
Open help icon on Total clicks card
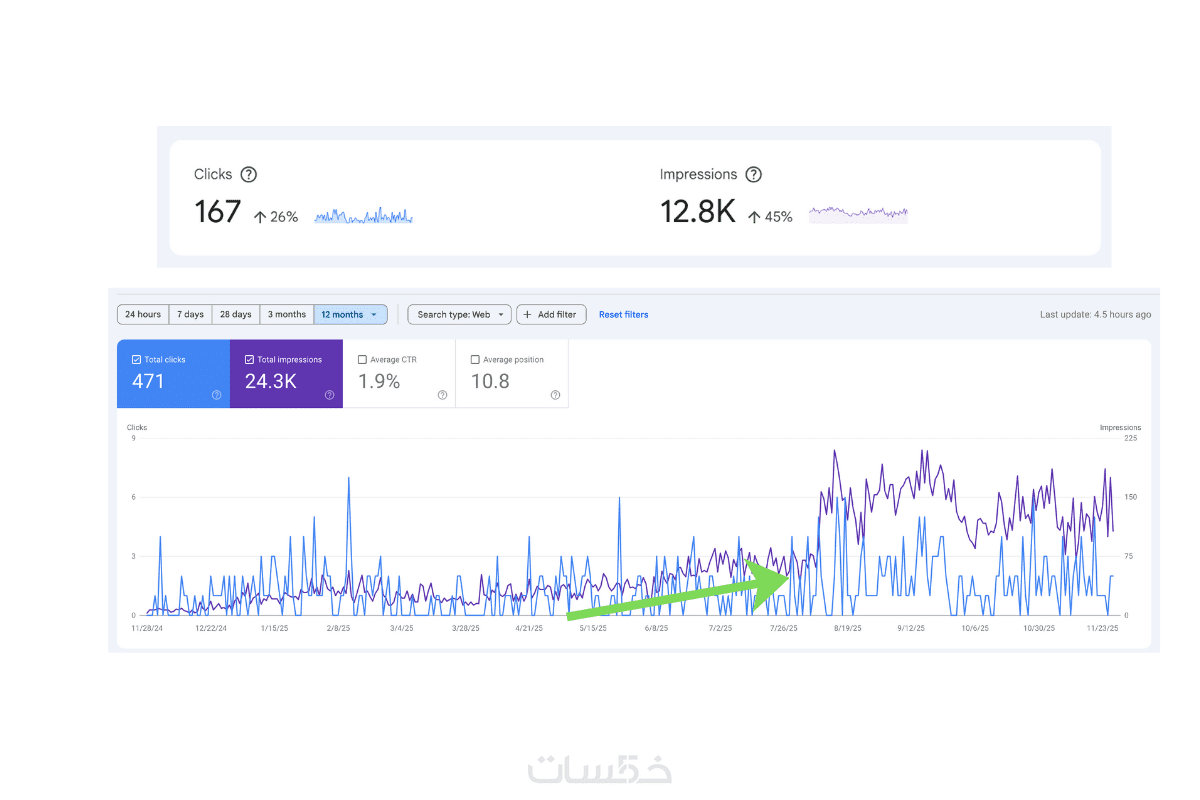(x=216, y=395)
